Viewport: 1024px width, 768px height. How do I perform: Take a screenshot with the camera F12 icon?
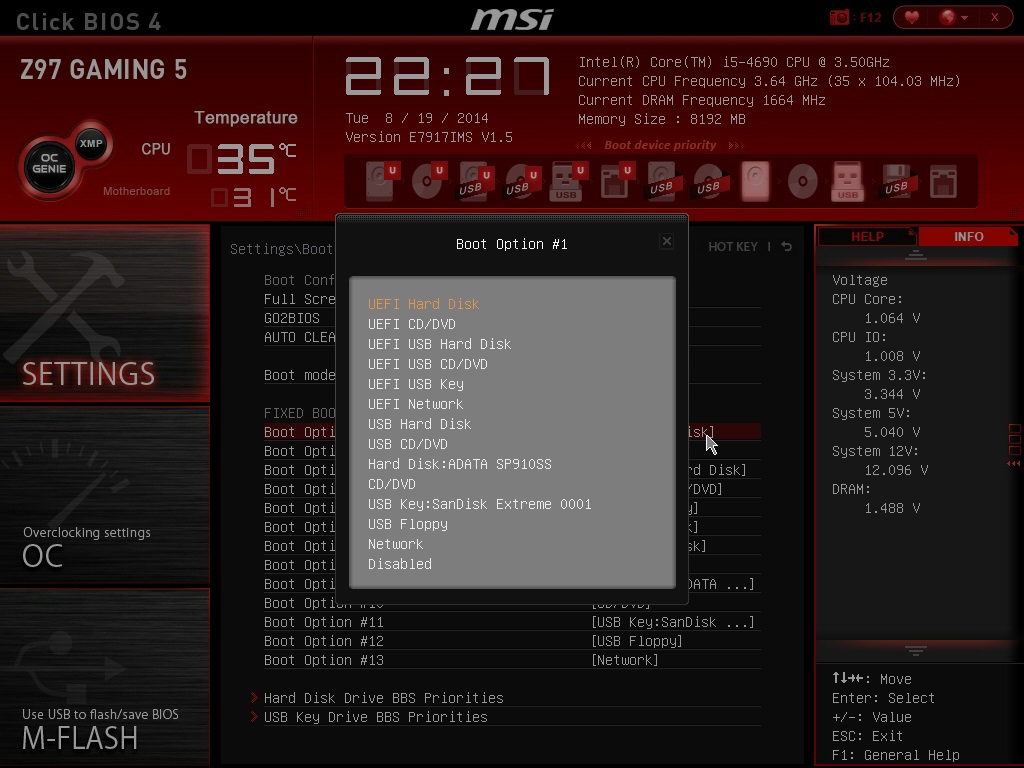(x=855, y=18)
